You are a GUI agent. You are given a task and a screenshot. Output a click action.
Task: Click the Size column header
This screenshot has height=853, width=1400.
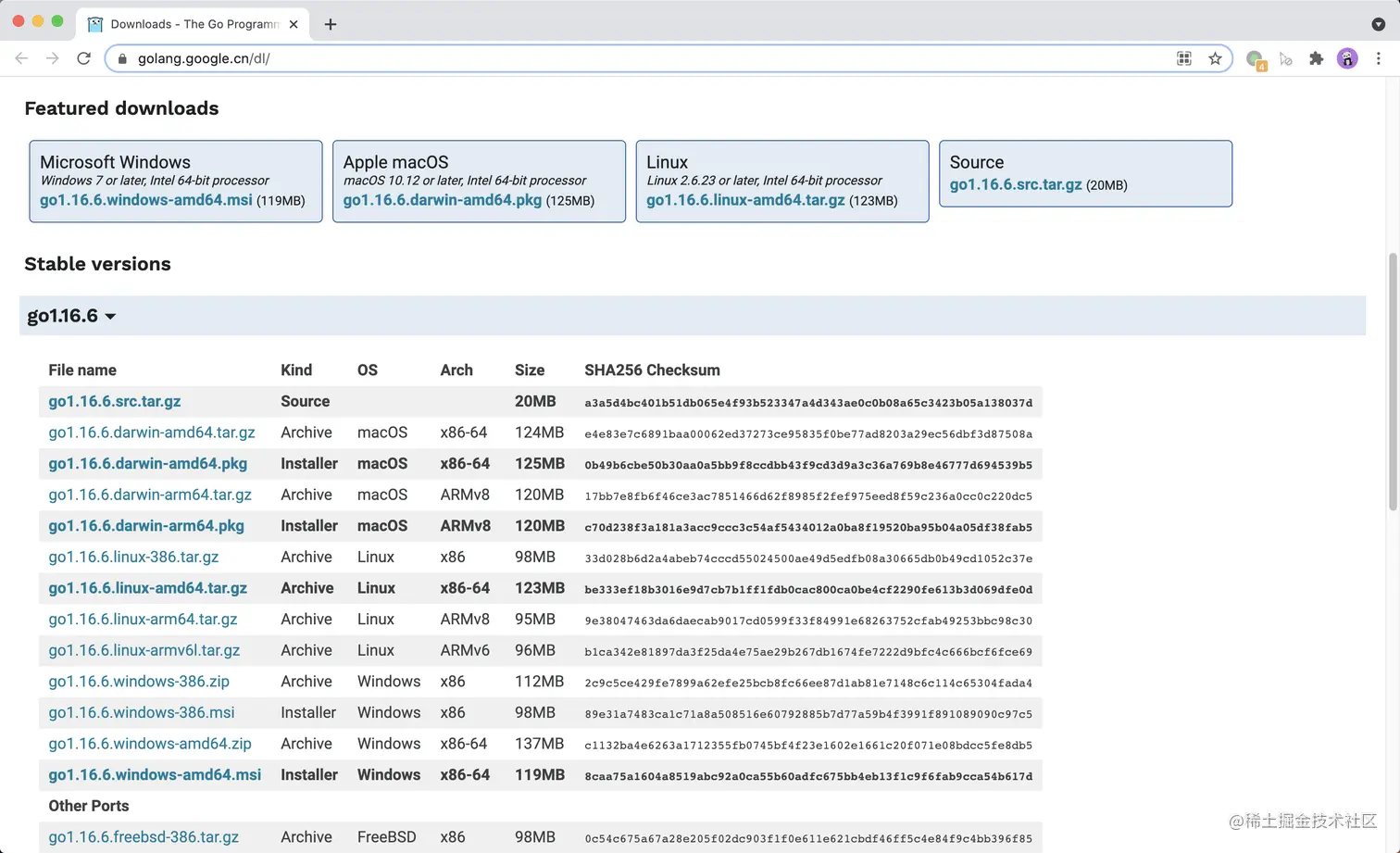click(530, 370)
